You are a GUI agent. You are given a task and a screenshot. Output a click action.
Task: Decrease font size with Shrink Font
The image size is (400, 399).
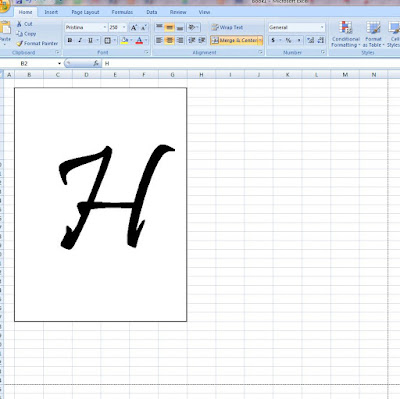pos(144,28)
